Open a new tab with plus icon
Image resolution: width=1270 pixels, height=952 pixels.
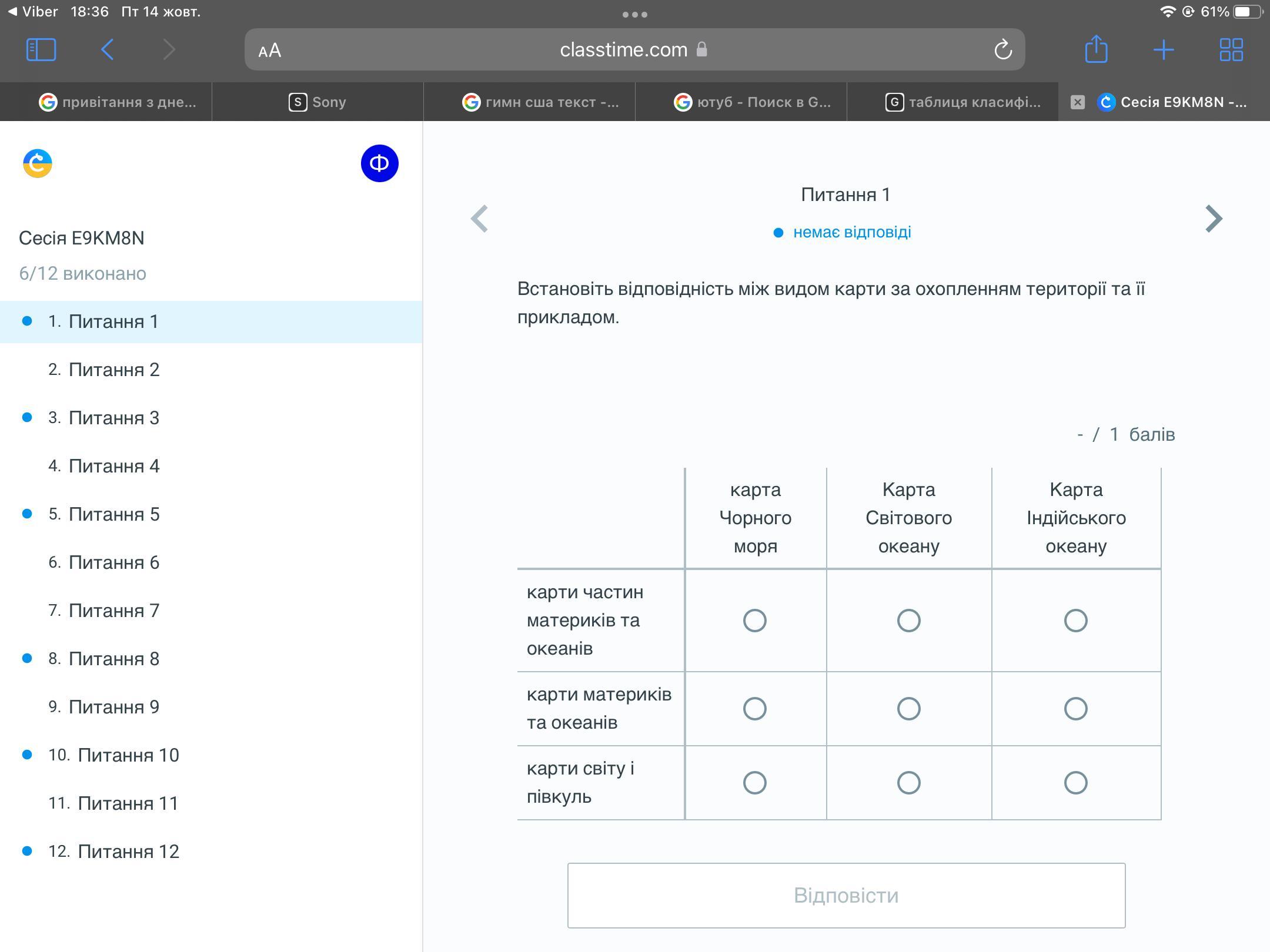coord(1164,49)
